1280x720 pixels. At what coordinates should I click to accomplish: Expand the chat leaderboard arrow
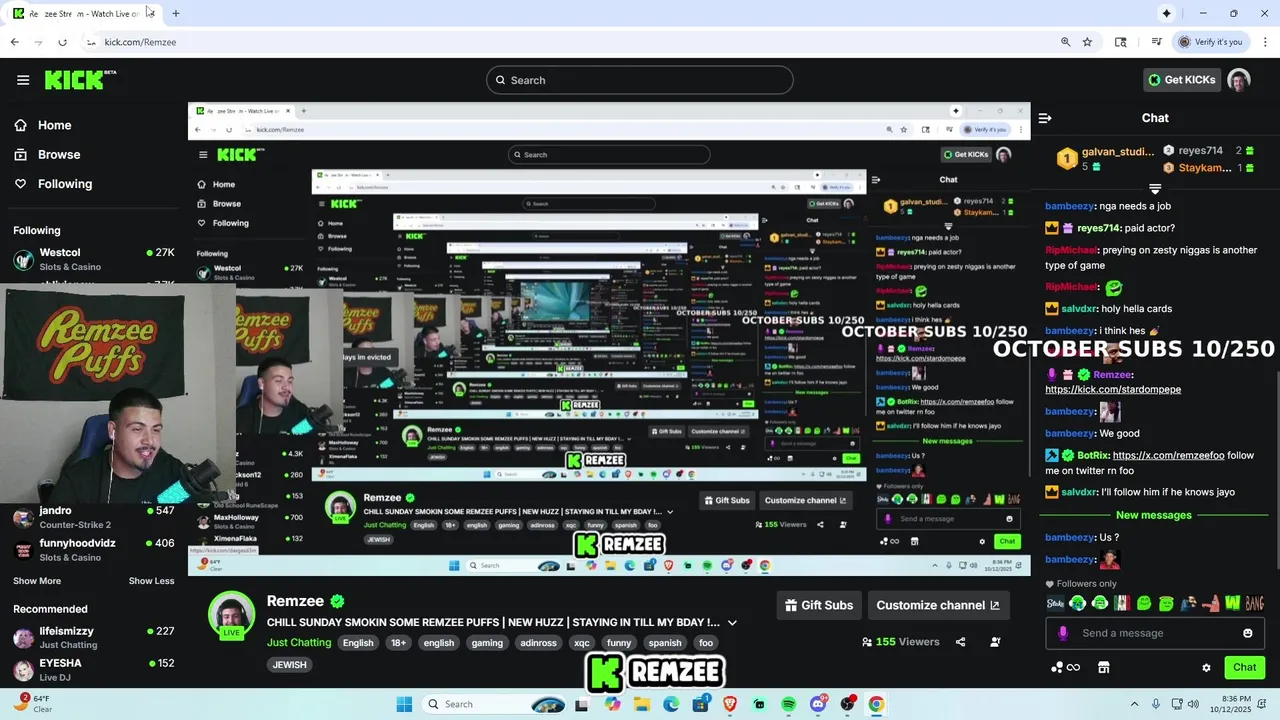[x=1155, y=189]
